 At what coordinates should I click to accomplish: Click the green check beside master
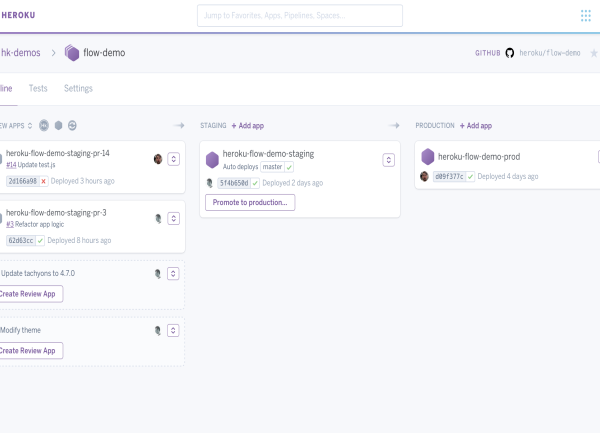[x=289, y=167]
